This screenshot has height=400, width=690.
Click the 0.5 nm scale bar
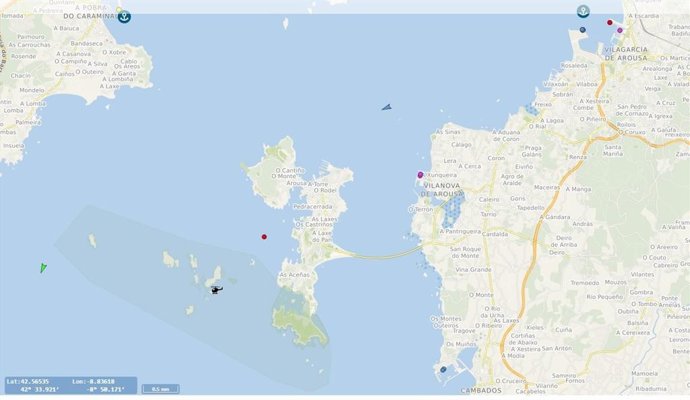[160, 388]
